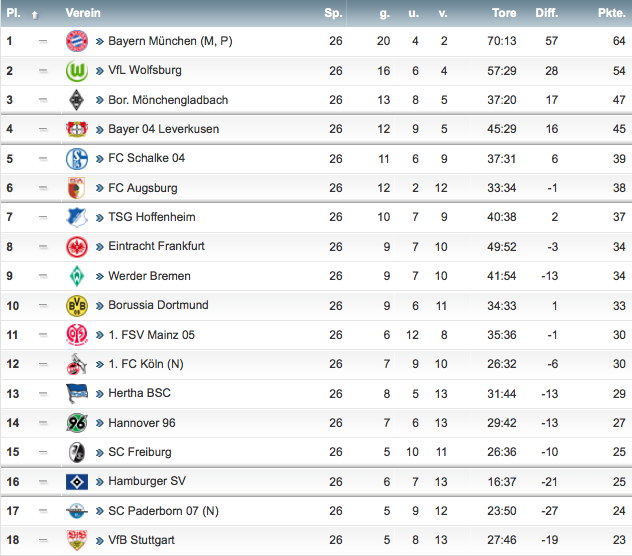This screenshot has width=632, height=556.
Task: Sort standings by the Tore column header
Action: click(504, 13)
